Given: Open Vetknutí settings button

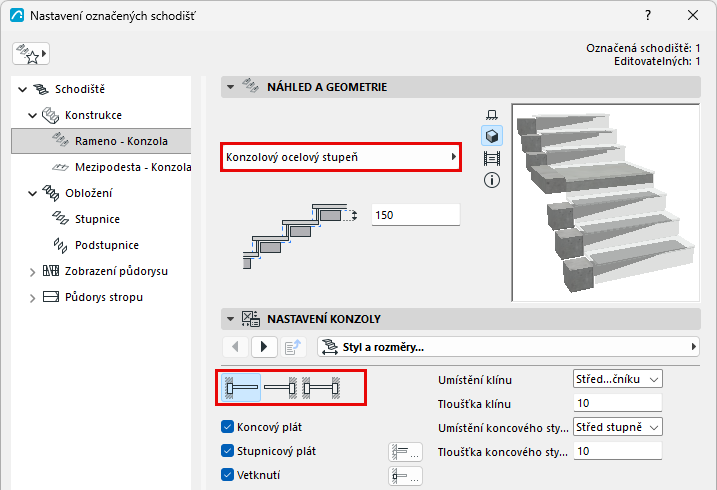Looking at the screenshot, I should point(406,476).
